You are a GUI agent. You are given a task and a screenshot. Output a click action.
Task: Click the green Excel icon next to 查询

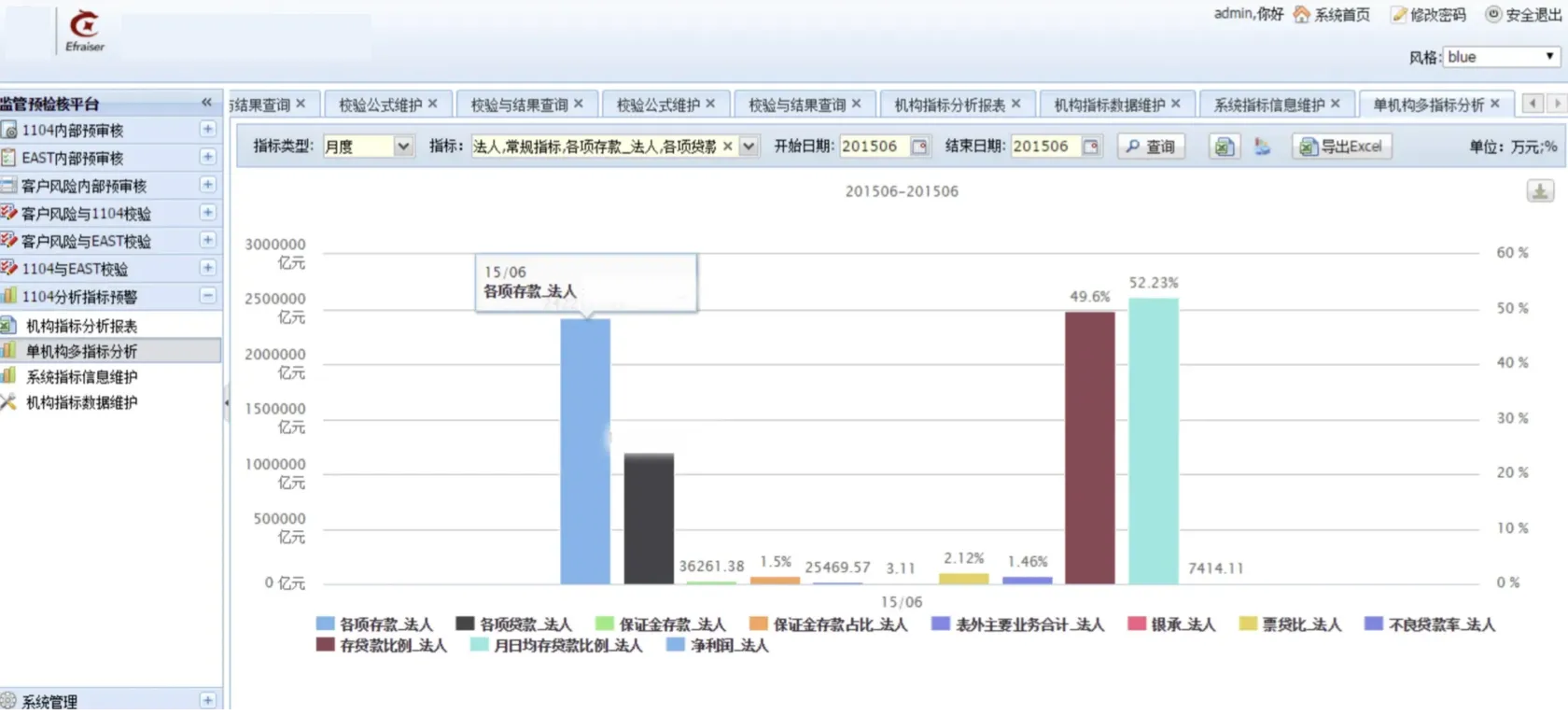click(x=1224, y=147)
